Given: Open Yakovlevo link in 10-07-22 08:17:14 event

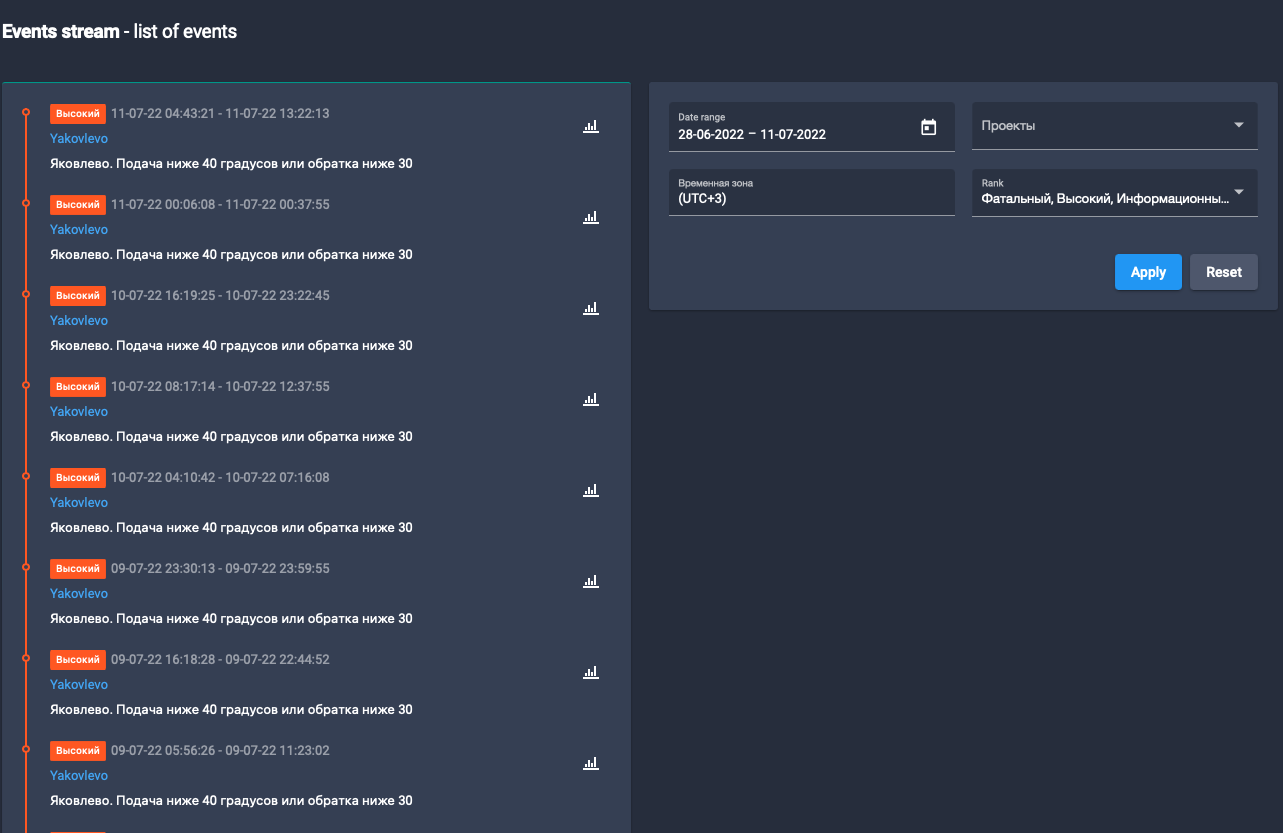Looking at the screenshot, I should click(79, 412).
